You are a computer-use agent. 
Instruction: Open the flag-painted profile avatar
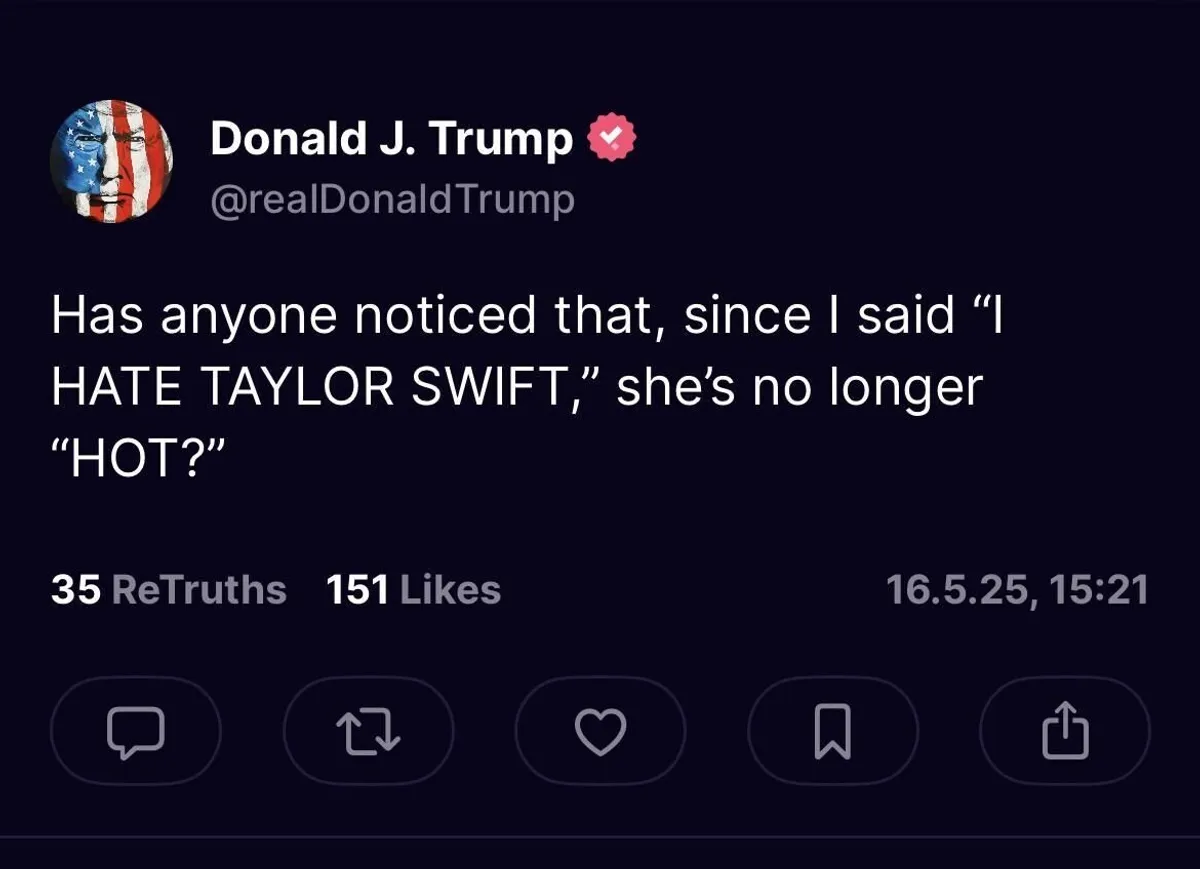tap(112, 161)
